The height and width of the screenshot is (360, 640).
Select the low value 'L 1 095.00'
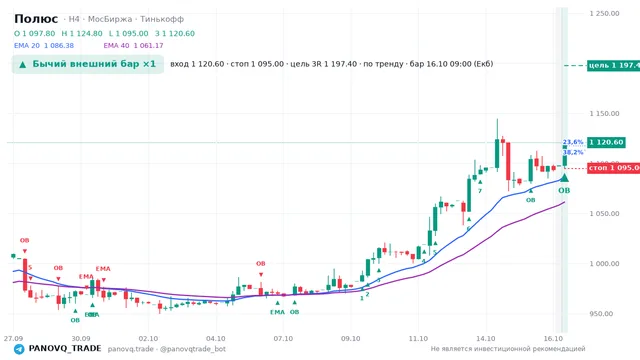129,33
